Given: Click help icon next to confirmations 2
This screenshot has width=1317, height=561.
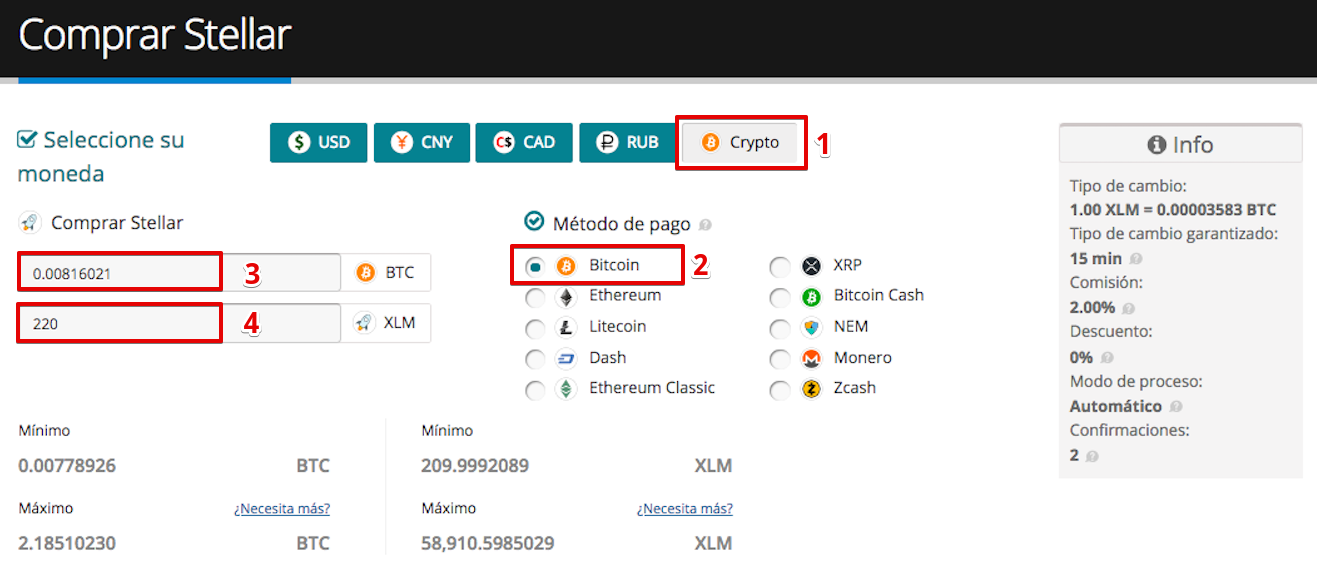Looking at the screenshot, I should coord(1092,456).
